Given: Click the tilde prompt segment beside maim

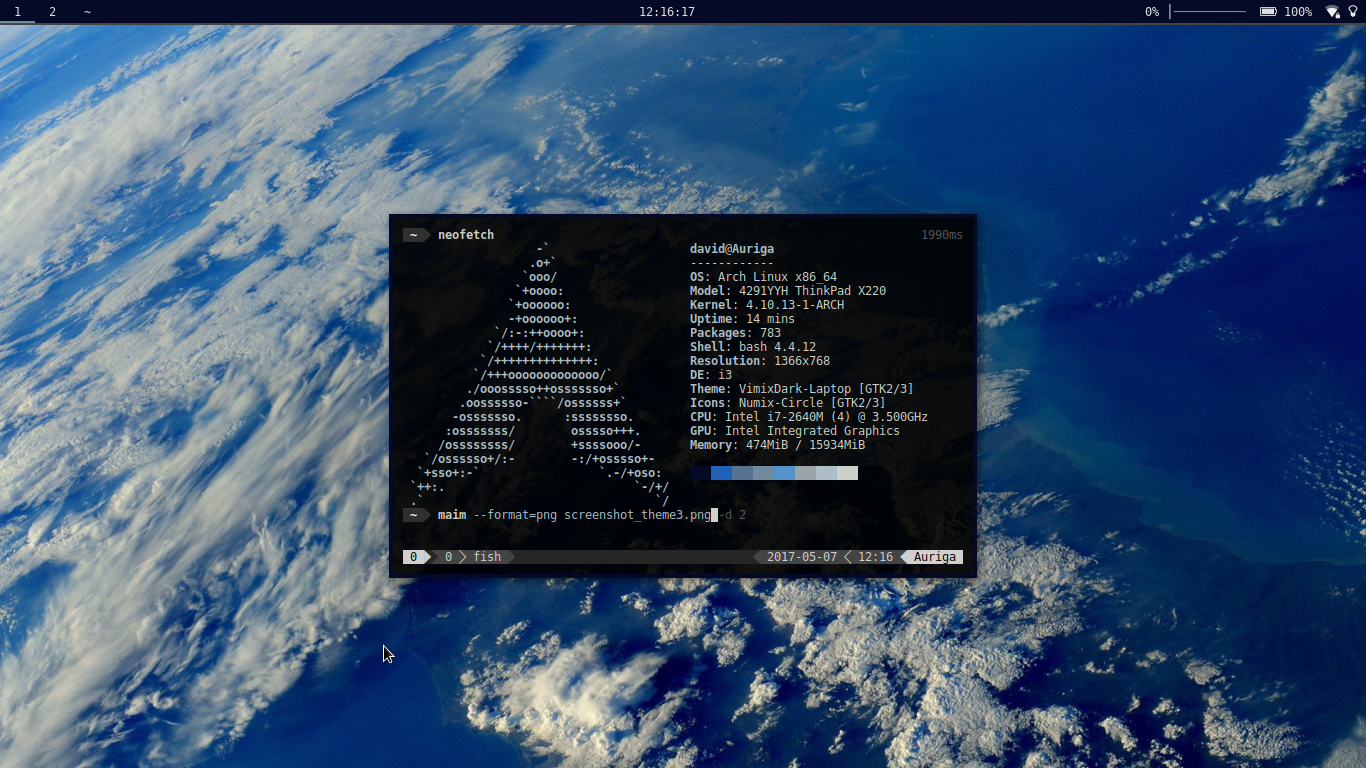Looking at the screenshot, I should (x=416, y=515).
